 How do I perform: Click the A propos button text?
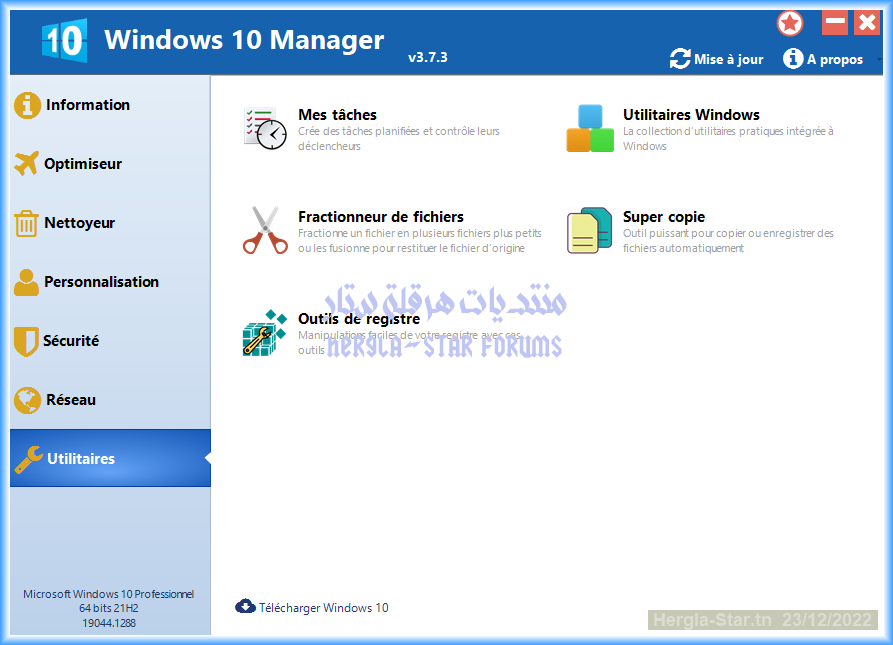[835, 59]
